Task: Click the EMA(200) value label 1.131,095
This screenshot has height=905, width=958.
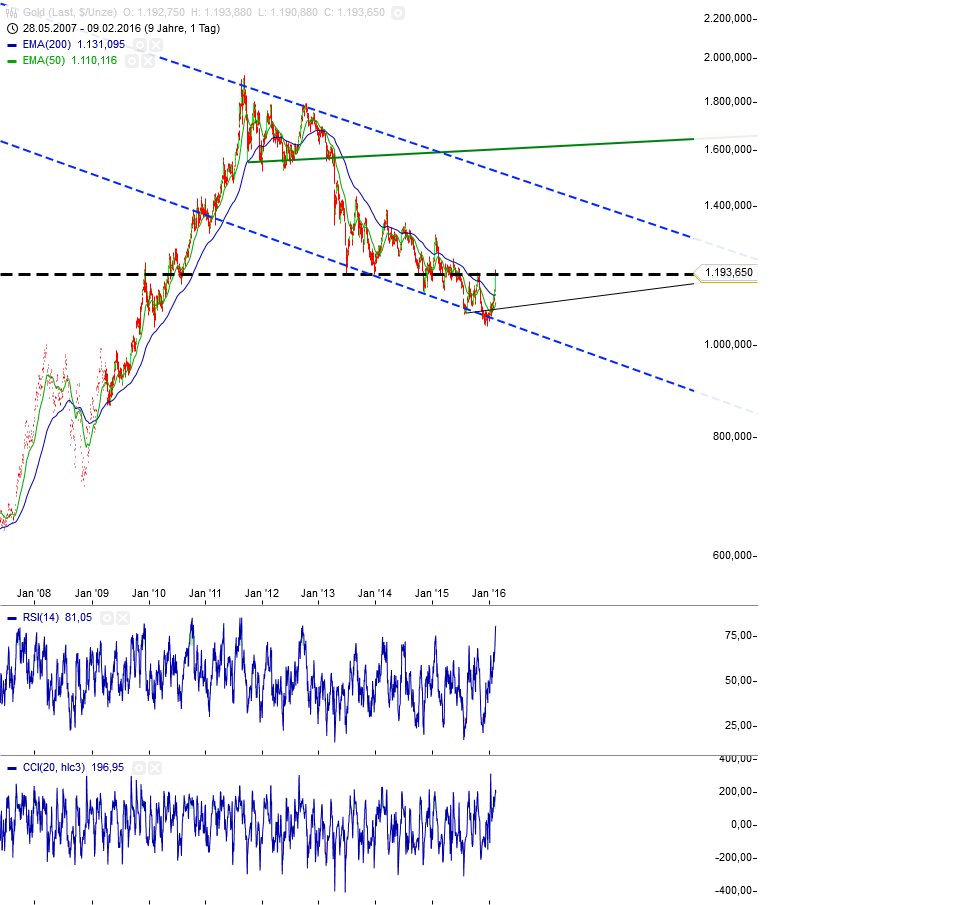Action: (x=100, y=44)
